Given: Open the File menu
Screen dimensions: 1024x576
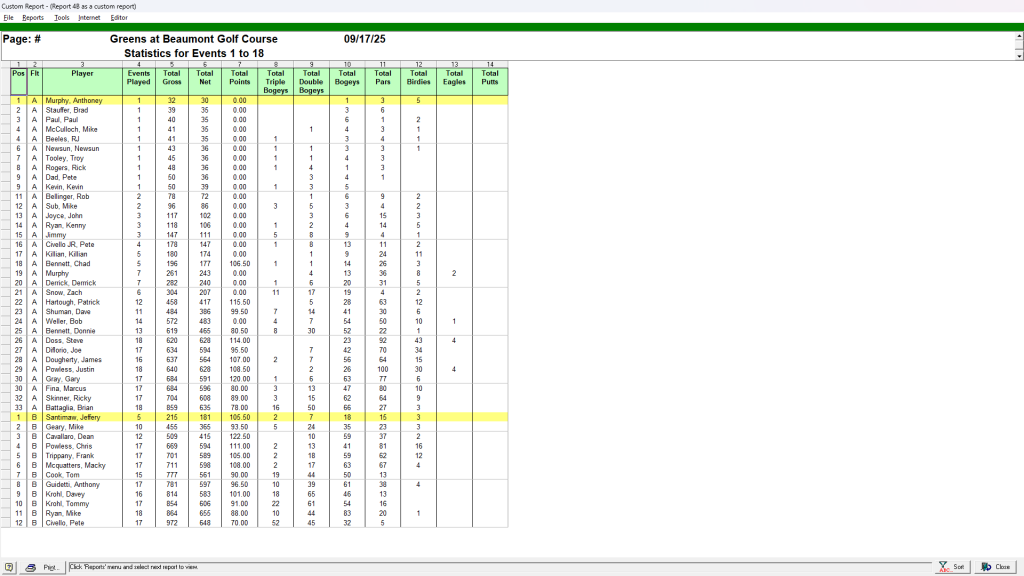Looking at the screenshot, I should (x=7, y=17).
